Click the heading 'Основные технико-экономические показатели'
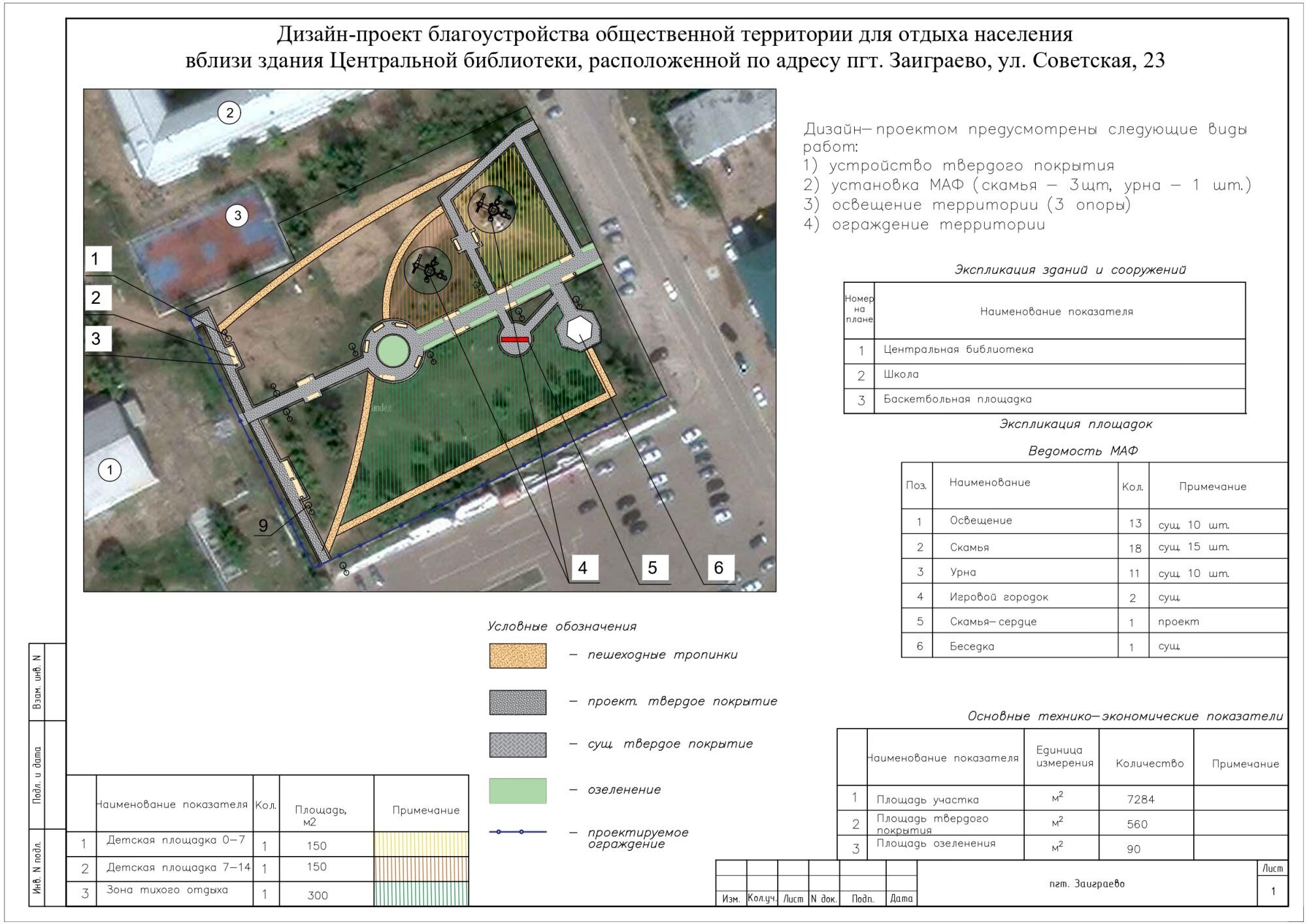1307x924 pixels. (1125, 716)
